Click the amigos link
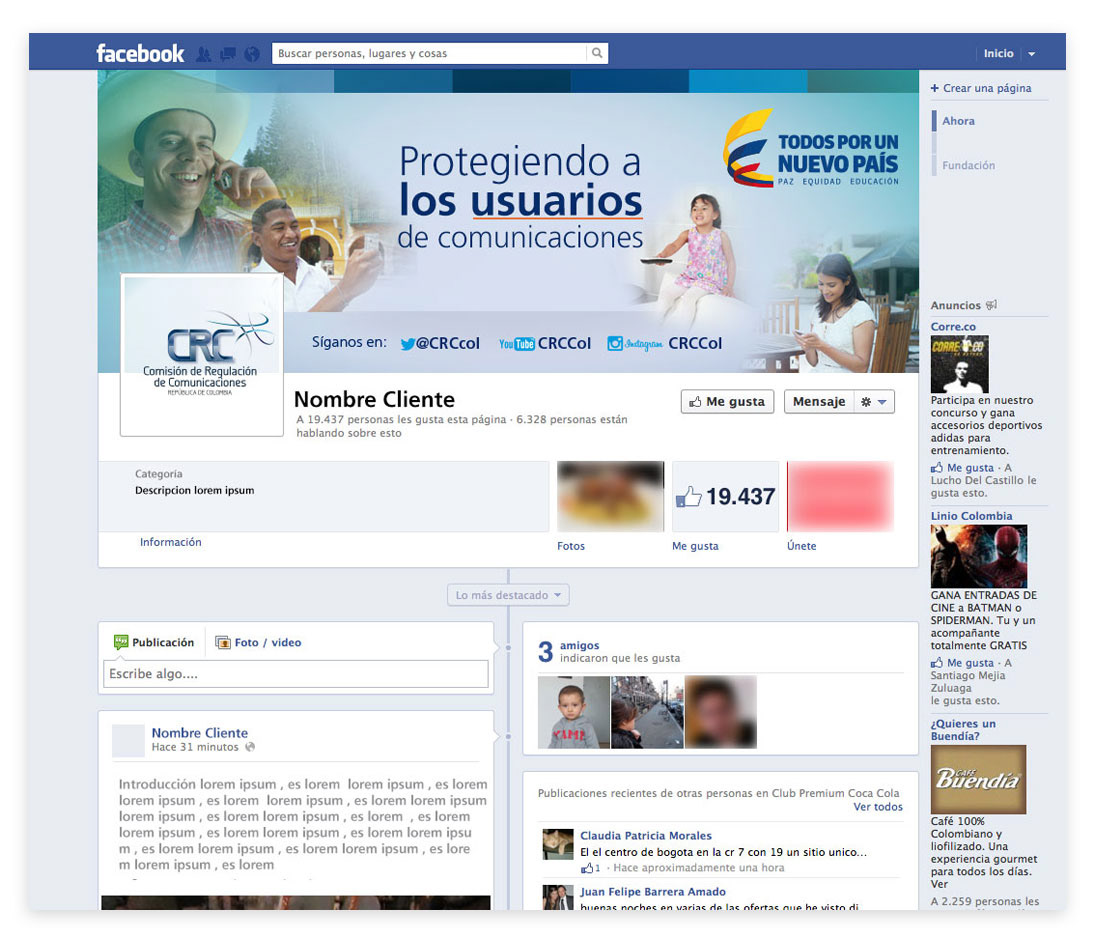Viewport: 1101px width, 947px height. pyautogui.click(x=579, y=645)
